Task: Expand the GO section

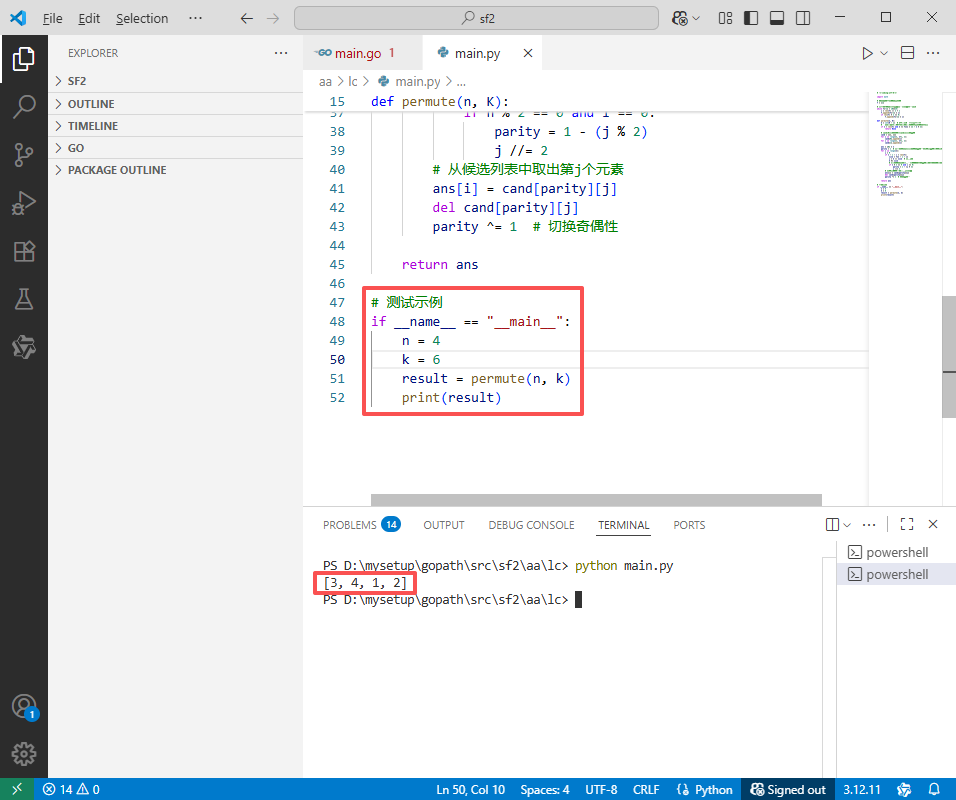Action: [176, 148]
